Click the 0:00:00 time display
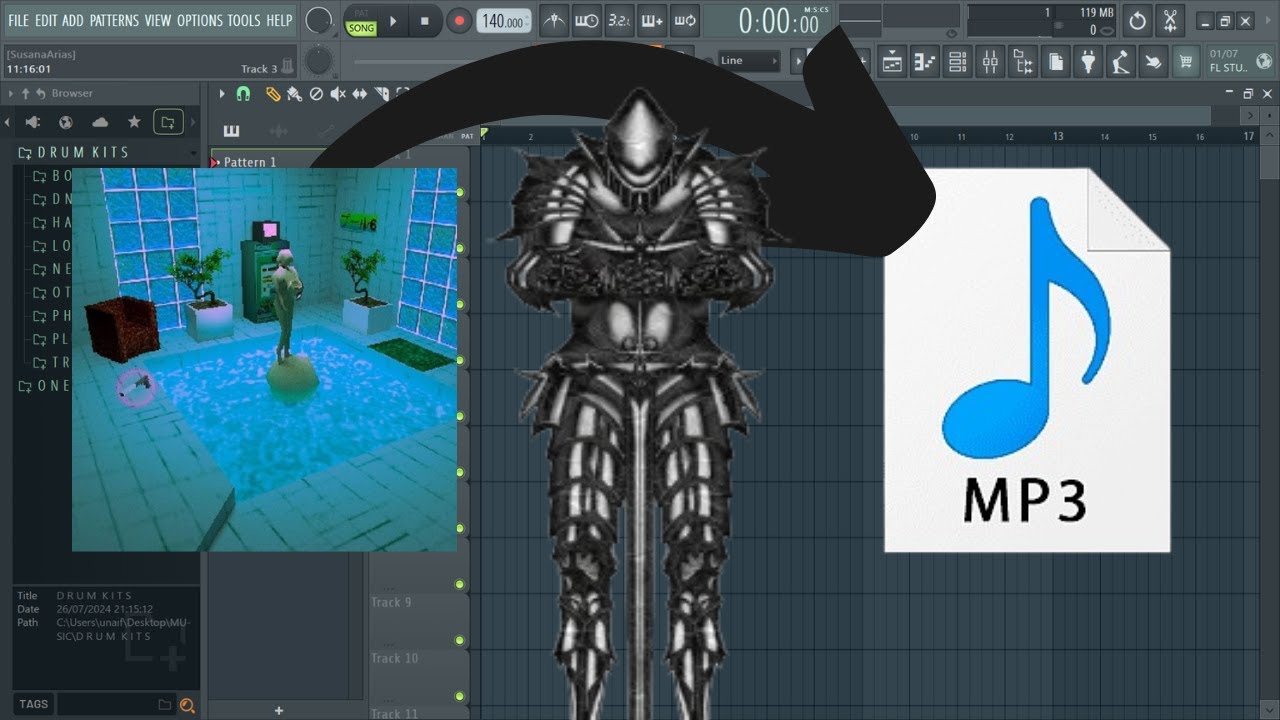1280x720 pixels. 778,21
